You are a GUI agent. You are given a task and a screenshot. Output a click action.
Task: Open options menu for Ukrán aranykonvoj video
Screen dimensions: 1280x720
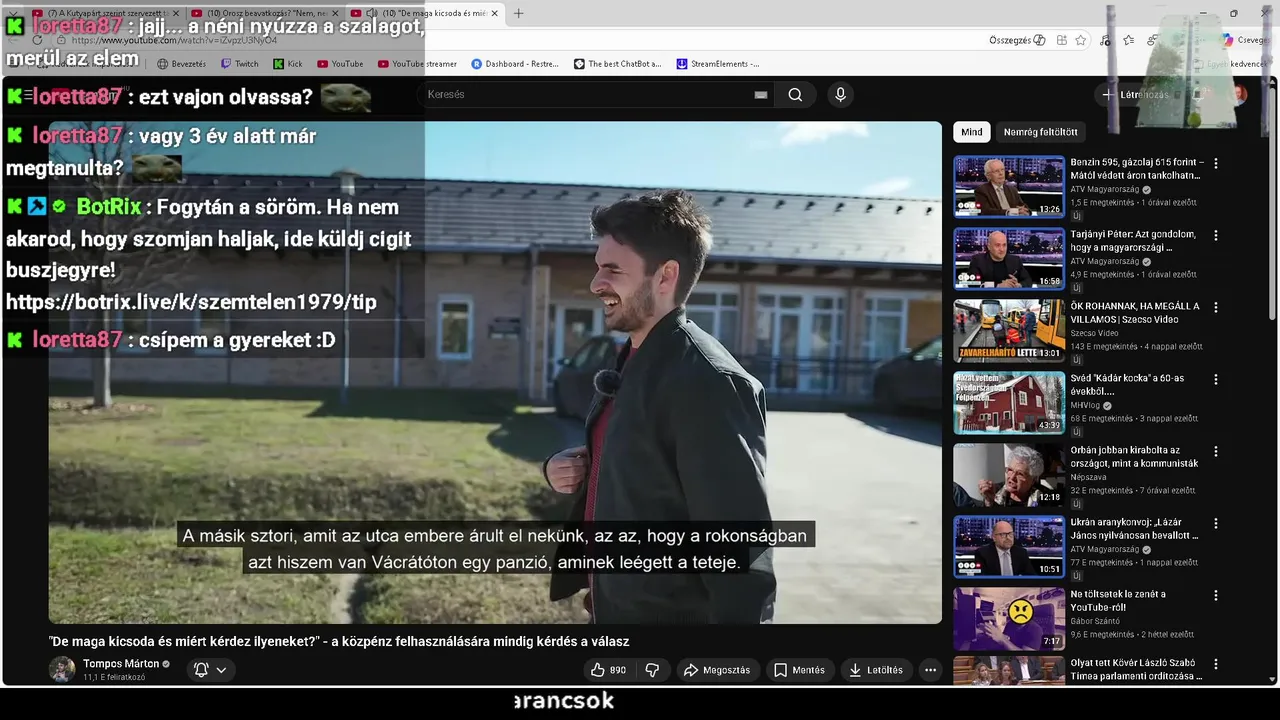[x=1216, y=524]
